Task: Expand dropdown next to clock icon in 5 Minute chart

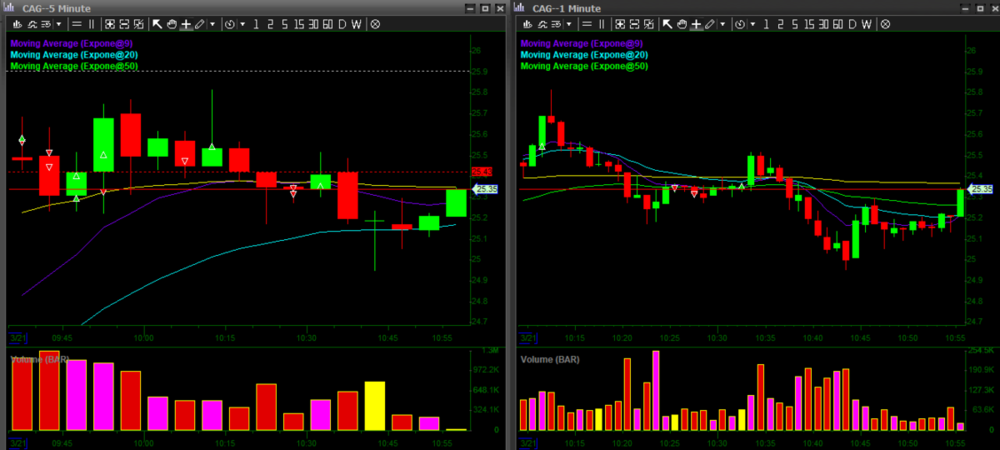Action: click(x=243, y=23)
